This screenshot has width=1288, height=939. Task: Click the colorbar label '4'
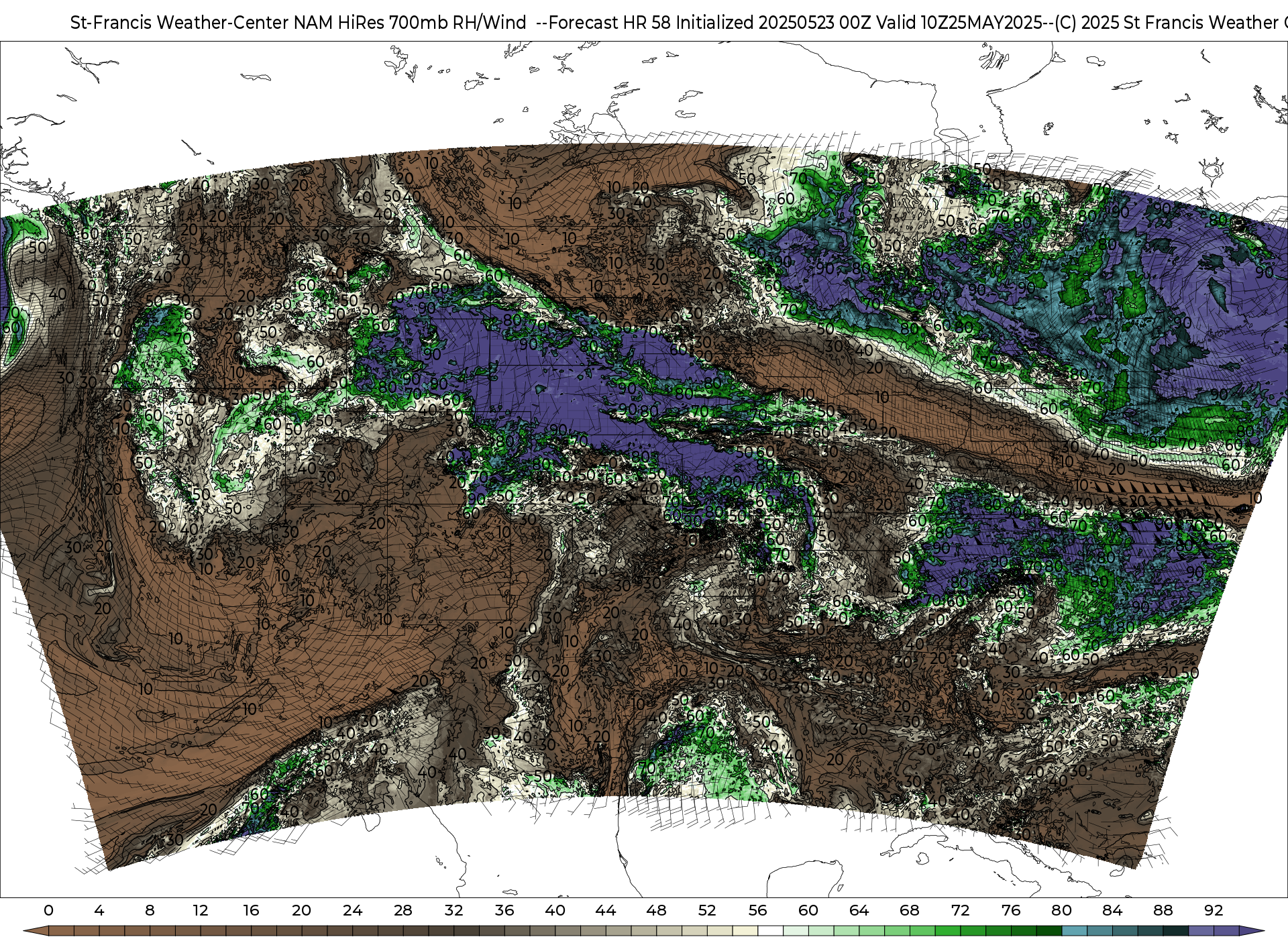pyautogui.click(x=99, y=910)
